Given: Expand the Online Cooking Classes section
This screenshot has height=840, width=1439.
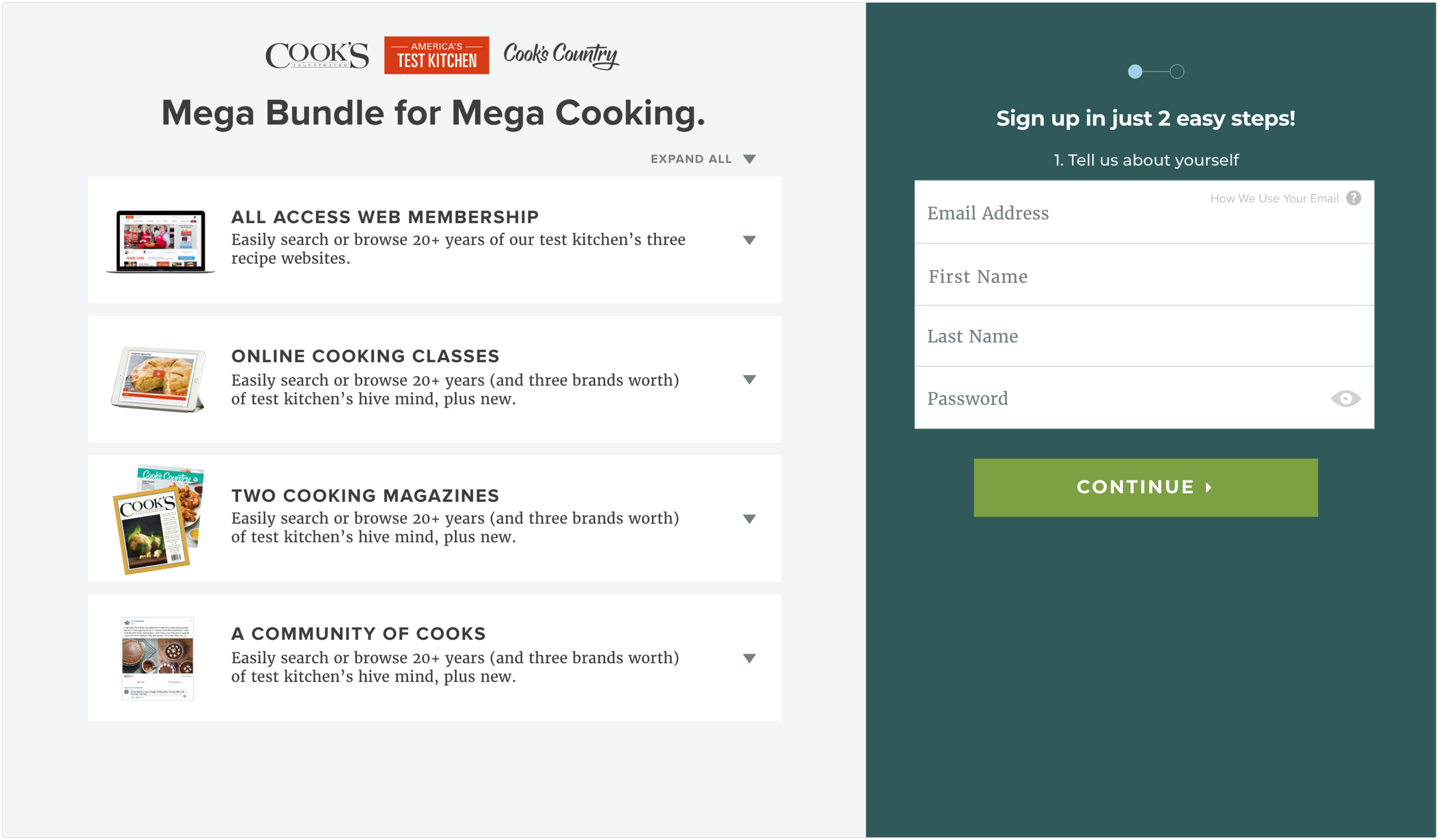Looking at the screenshot, I should click(749, 380).
